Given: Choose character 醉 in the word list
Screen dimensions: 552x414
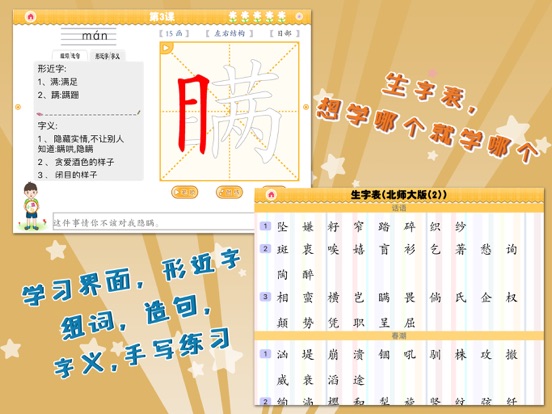Looking at the screenshot, I should click(x=308, y=274).
